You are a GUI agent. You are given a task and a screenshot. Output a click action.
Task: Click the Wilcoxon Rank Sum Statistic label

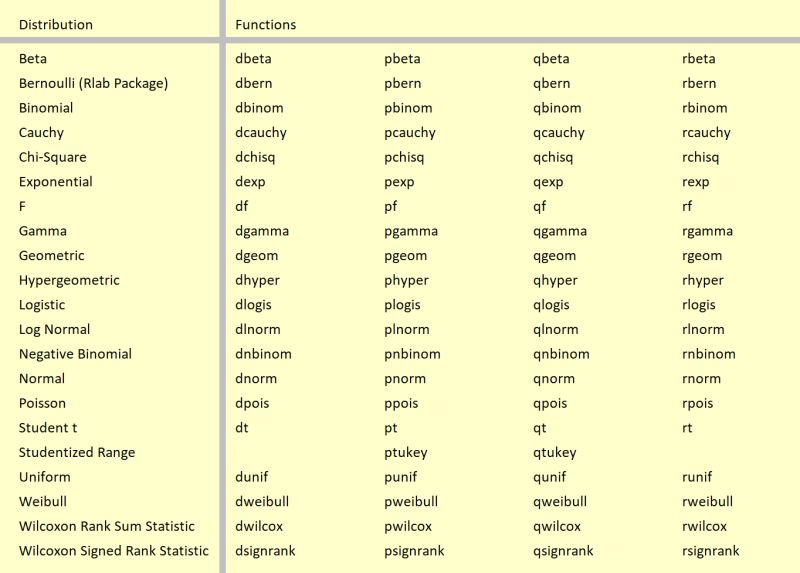point(107,526)
